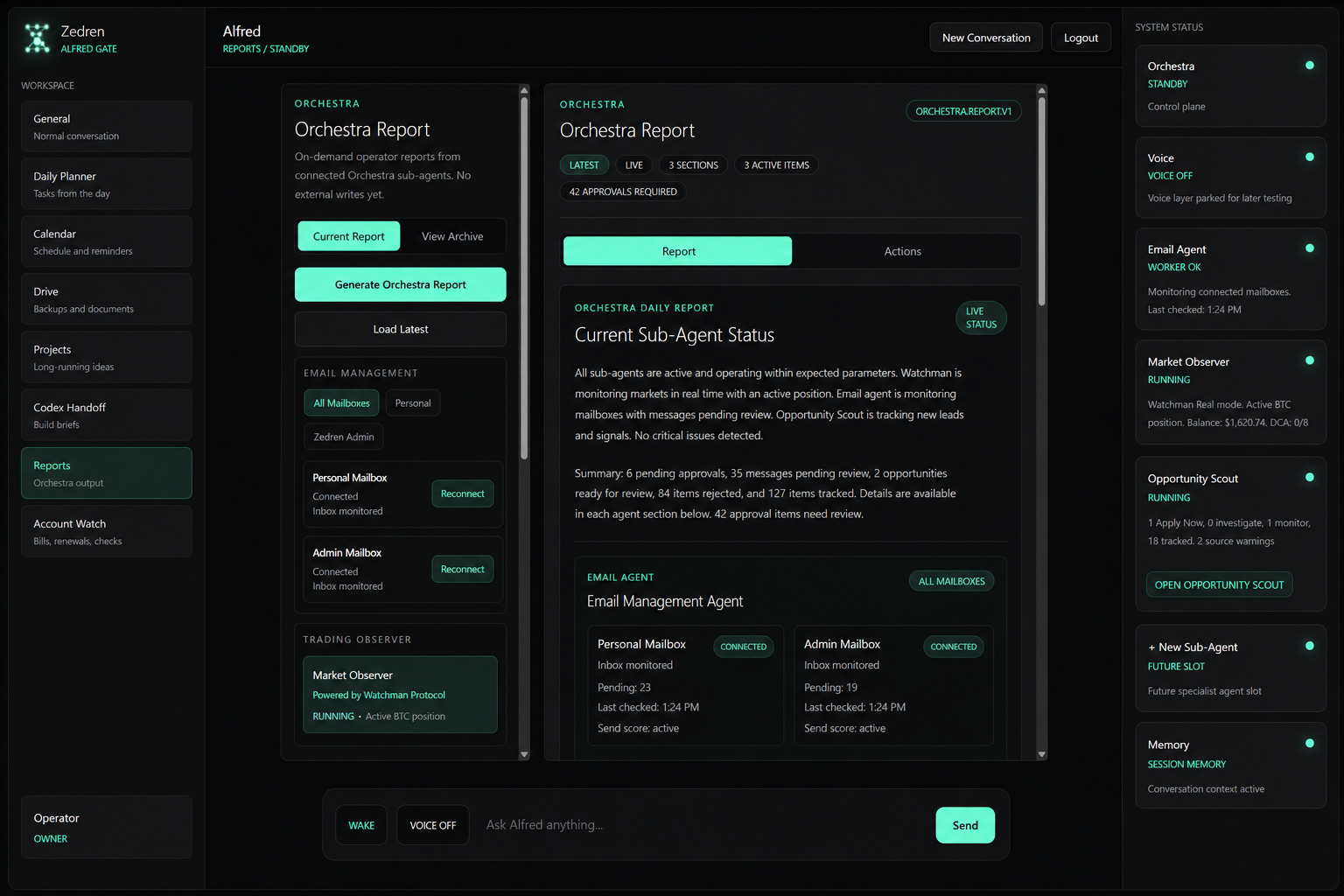1344x896 pixels.
Task: Click the up arrow of the right report panel scrollbar
Action: (1041, 90)
